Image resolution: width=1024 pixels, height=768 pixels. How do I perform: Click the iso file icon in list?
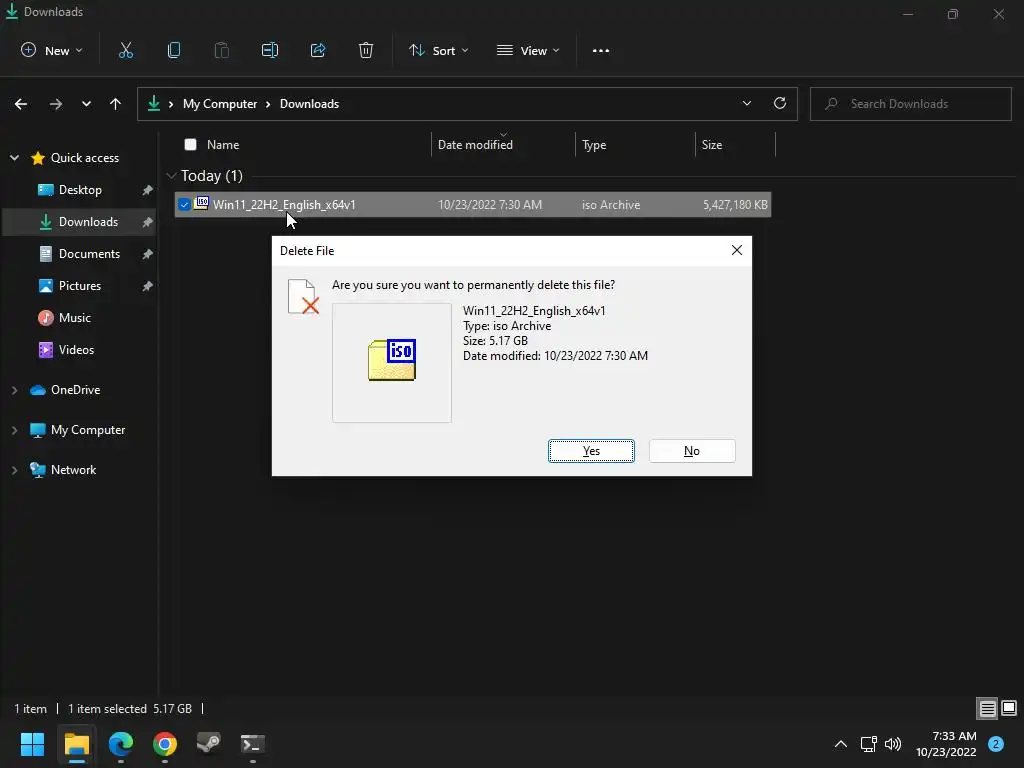(x=202, y=204)
